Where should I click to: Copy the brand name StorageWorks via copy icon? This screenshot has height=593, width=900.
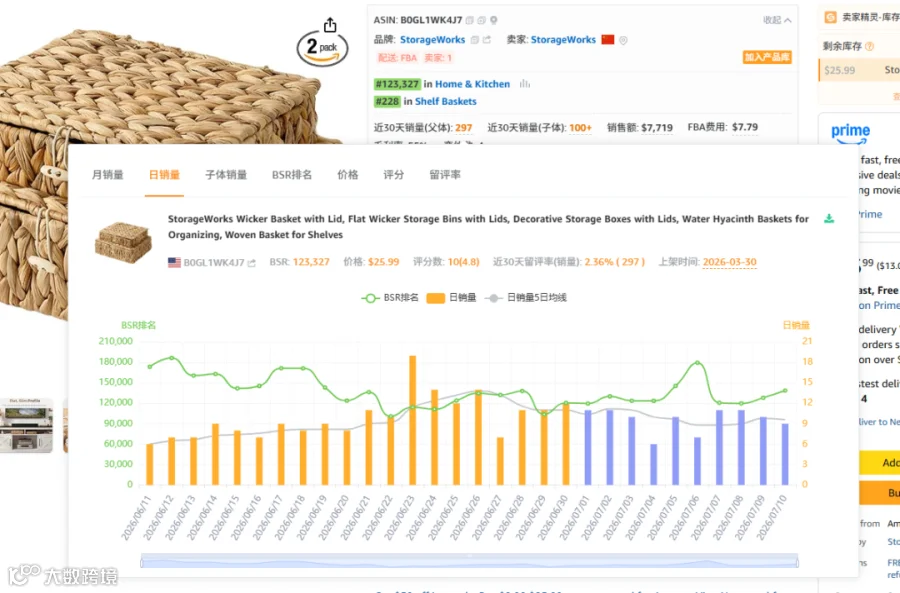pos(475,40)
